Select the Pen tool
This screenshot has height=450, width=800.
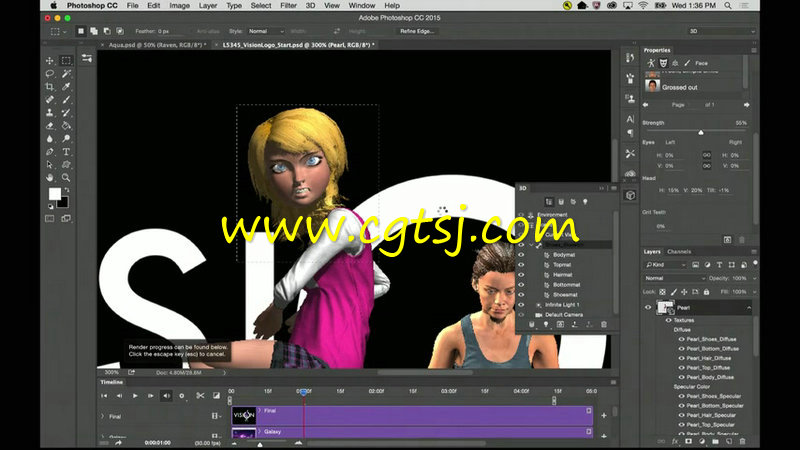(49, 152)
